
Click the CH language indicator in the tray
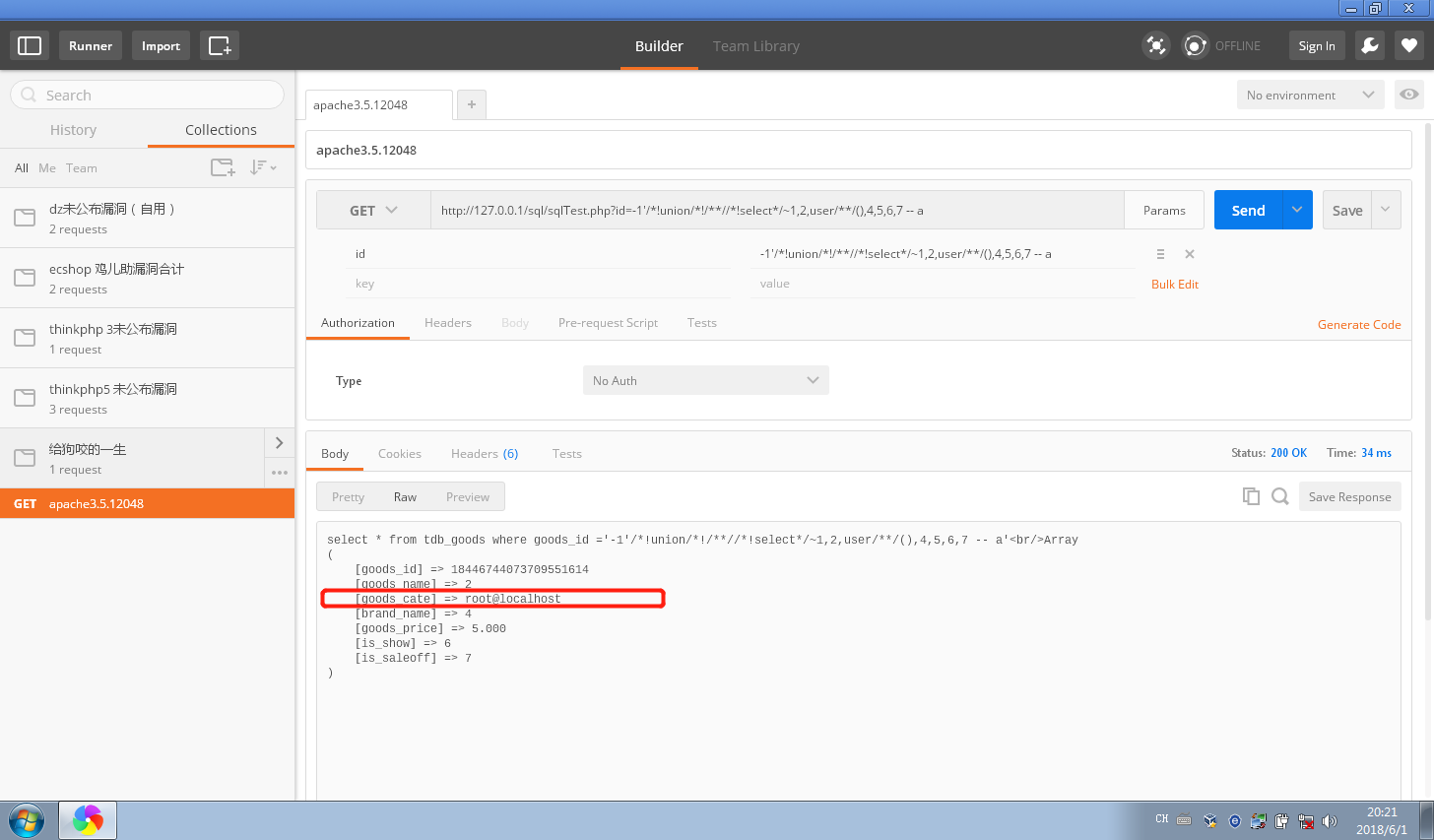(x=1162, y=819)
